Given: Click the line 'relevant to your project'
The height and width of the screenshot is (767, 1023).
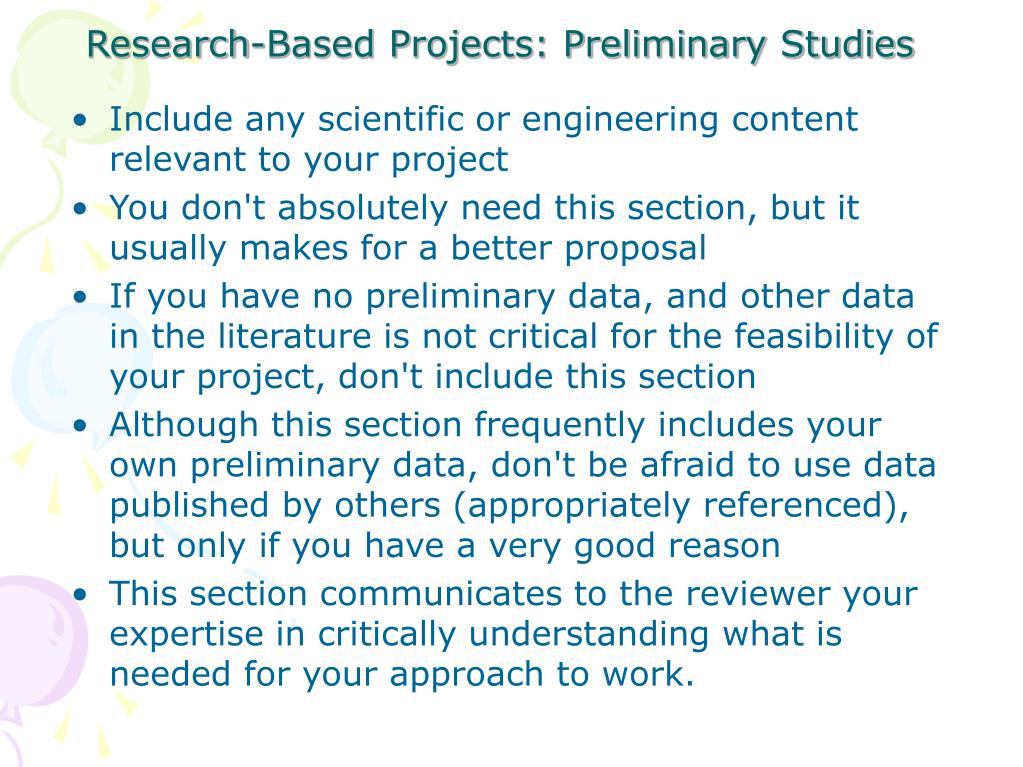Looking at the screenshot, I should (309, 160).
